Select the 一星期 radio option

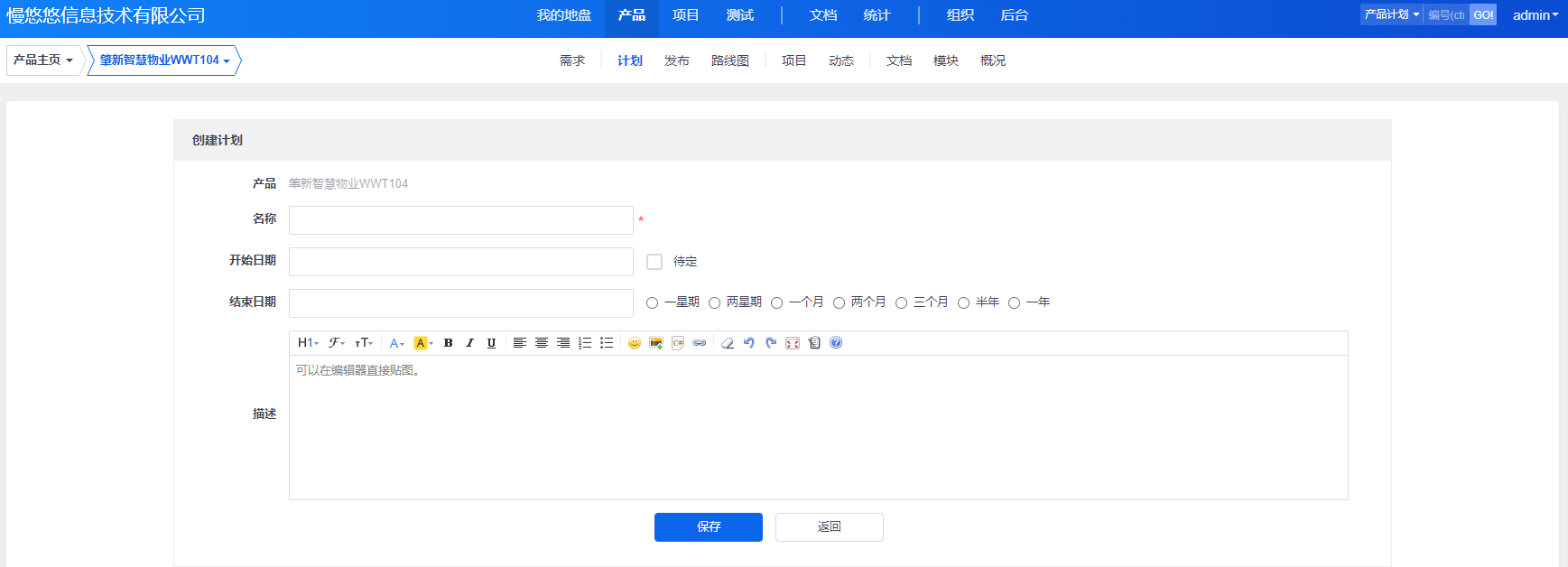click(x=653, y=303)
